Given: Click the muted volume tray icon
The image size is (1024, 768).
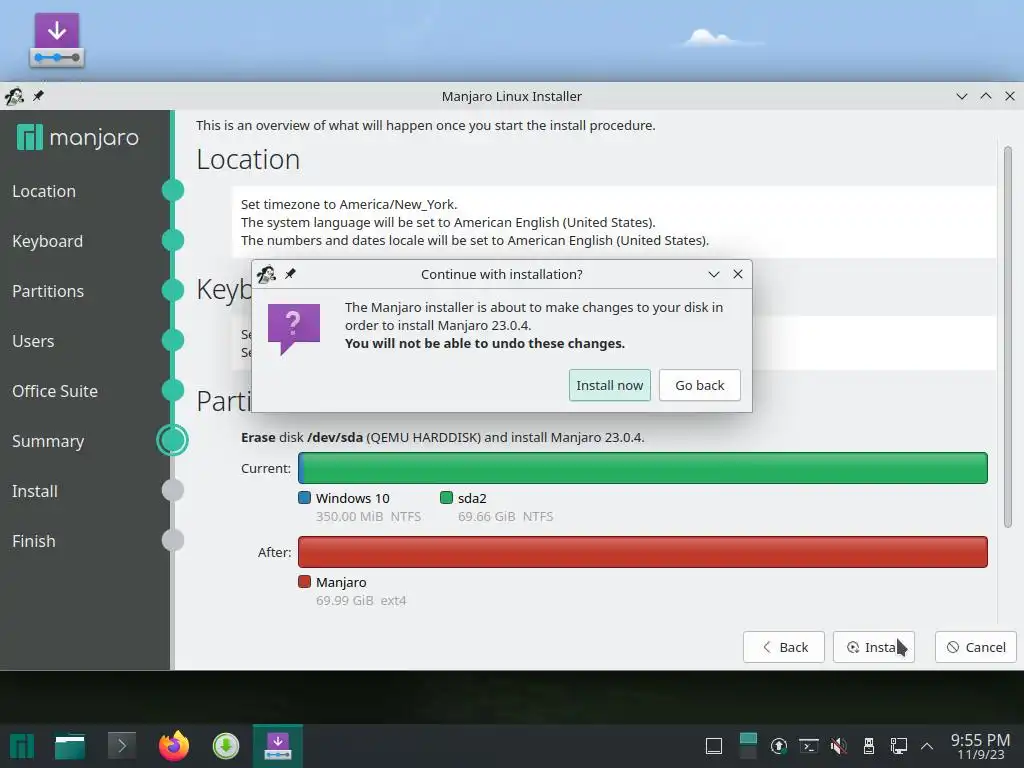Looking at the screenshot, I should [x=839, y=746].
